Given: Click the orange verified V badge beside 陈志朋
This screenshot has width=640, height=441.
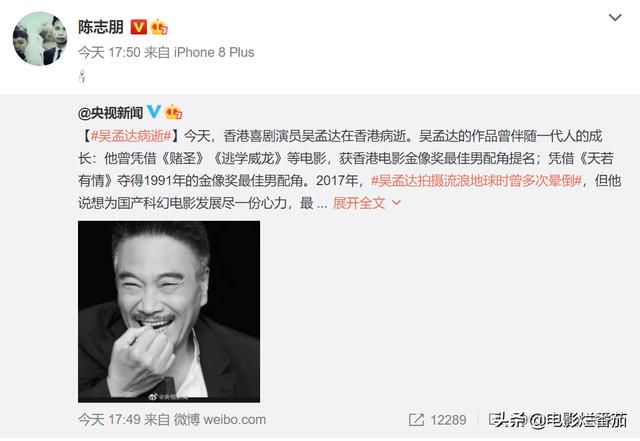Looking at the screenshot, I should tap(138, 27).
